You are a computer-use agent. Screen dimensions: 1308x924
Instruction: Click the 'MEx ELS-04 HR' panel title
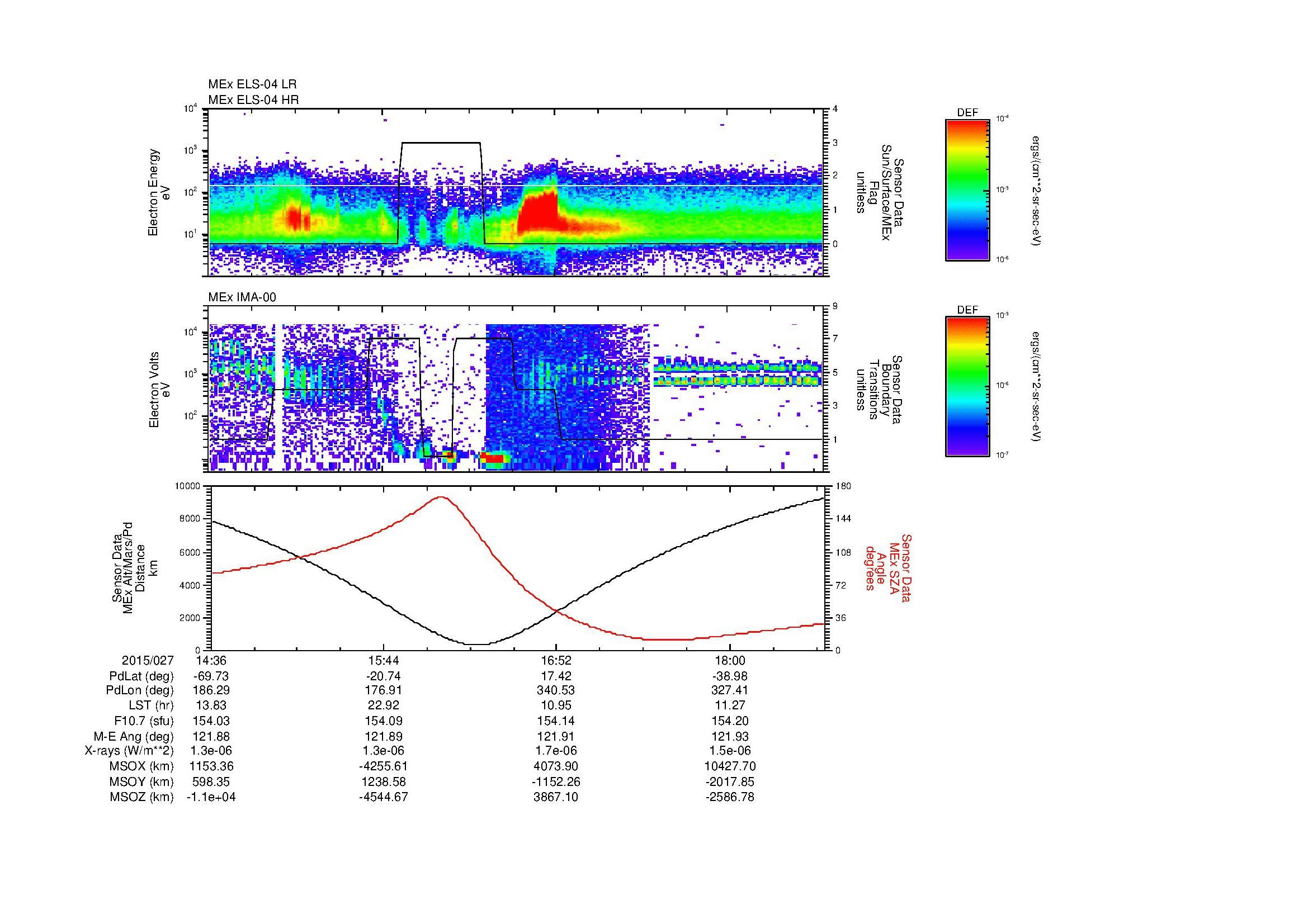253,100
